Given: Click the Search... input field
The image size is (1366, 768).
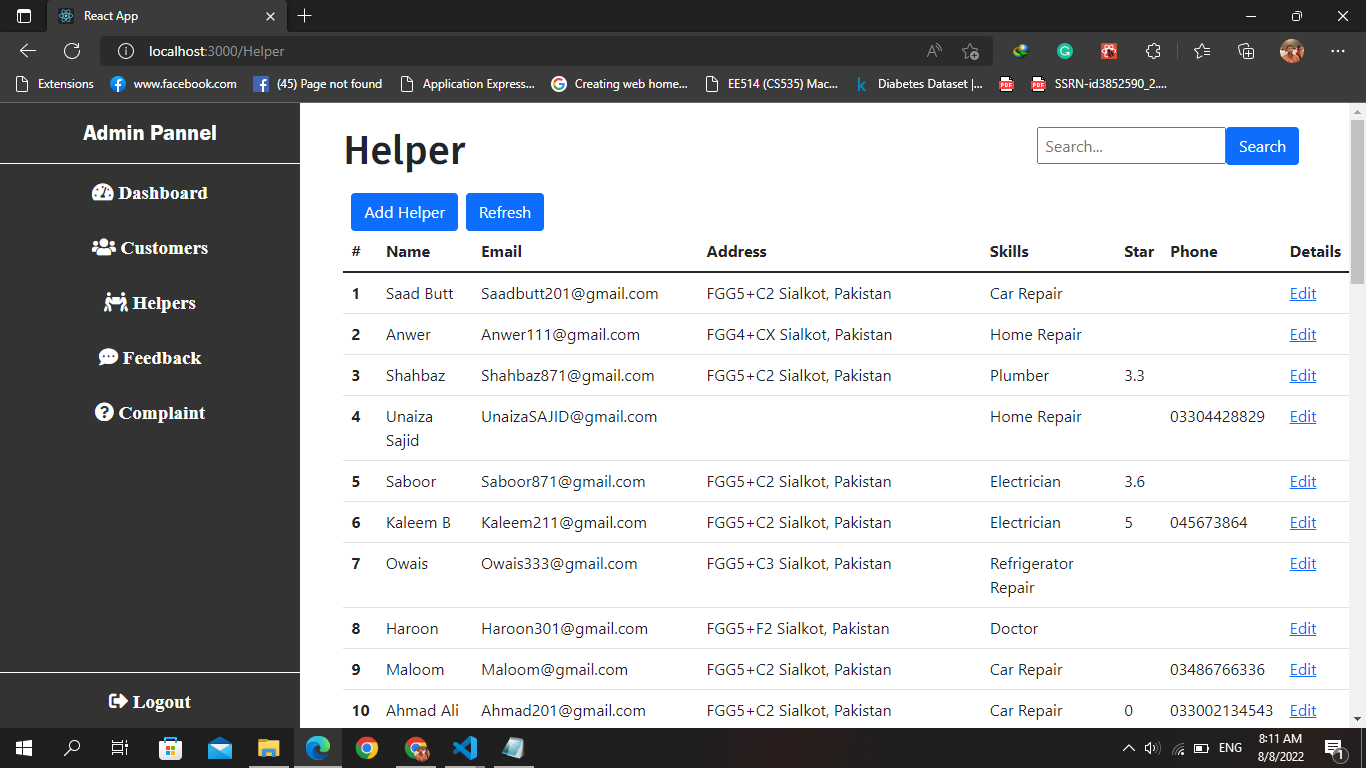Looking at the screenshot, I should 1131,146.
